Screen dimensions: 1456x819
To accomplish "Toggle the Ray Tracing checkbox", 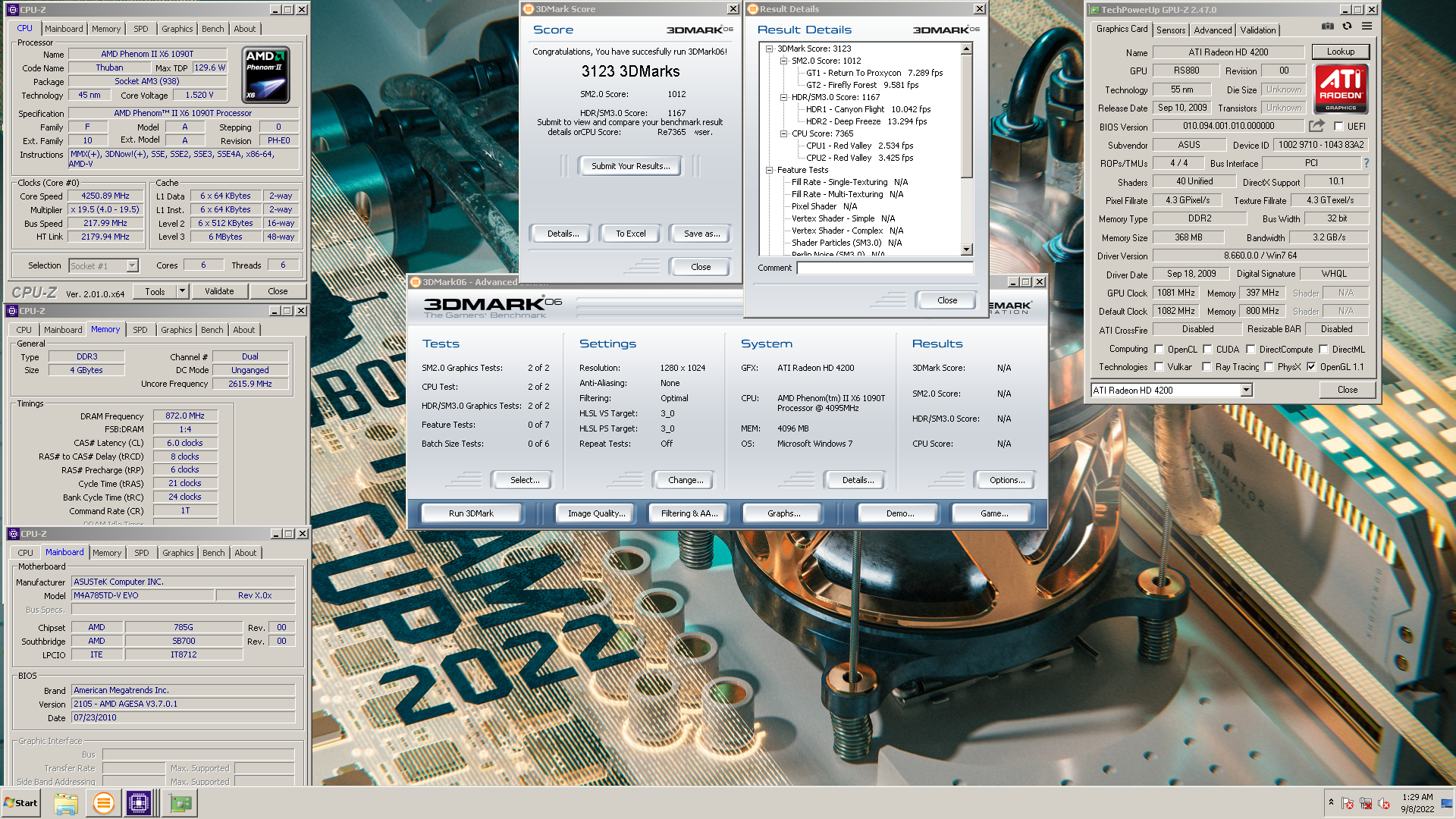I will [x=1207, y=367].
